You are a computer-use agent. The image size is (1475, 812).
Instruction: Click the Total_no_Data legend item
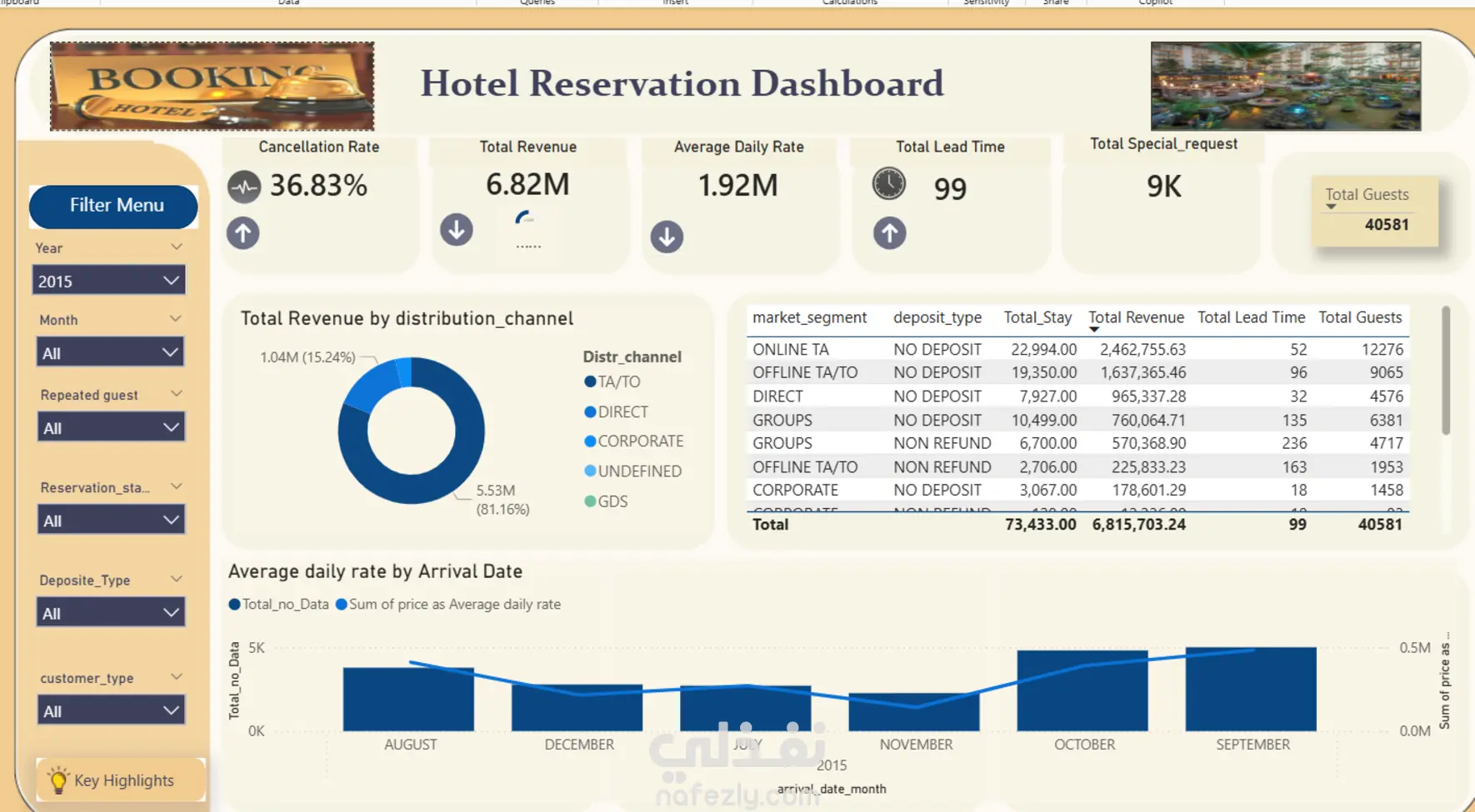click(x=278, y=605)
